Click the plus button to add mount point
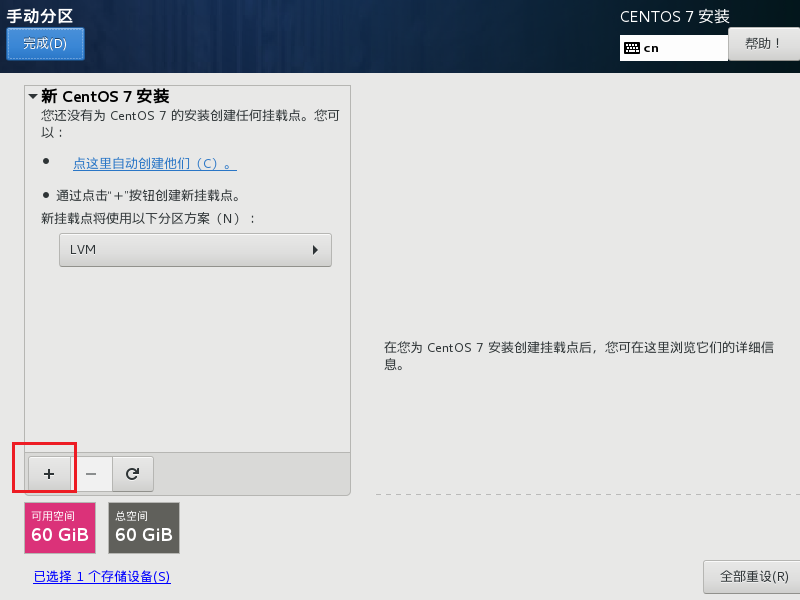The height and width of the screenshot is (600, 800). point(49,474)
